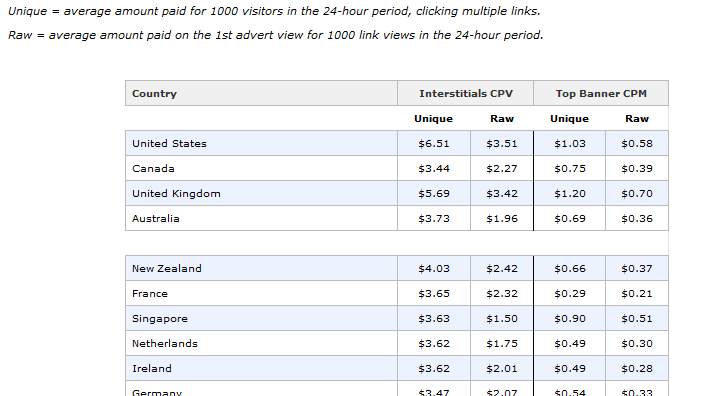The image size is (714, 396).
Task: Select the $1.96 Australia raw interstitial value
Action: (502, 218)
